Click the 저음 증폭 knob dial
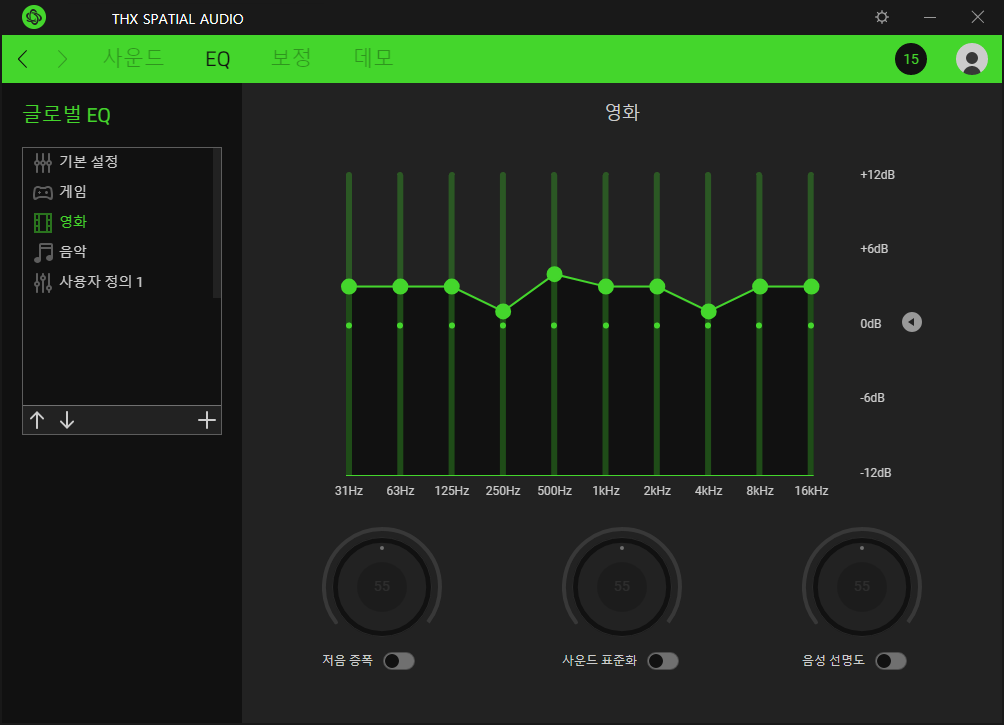This screenshot has height=725, width=1004. tap(382, 586)
